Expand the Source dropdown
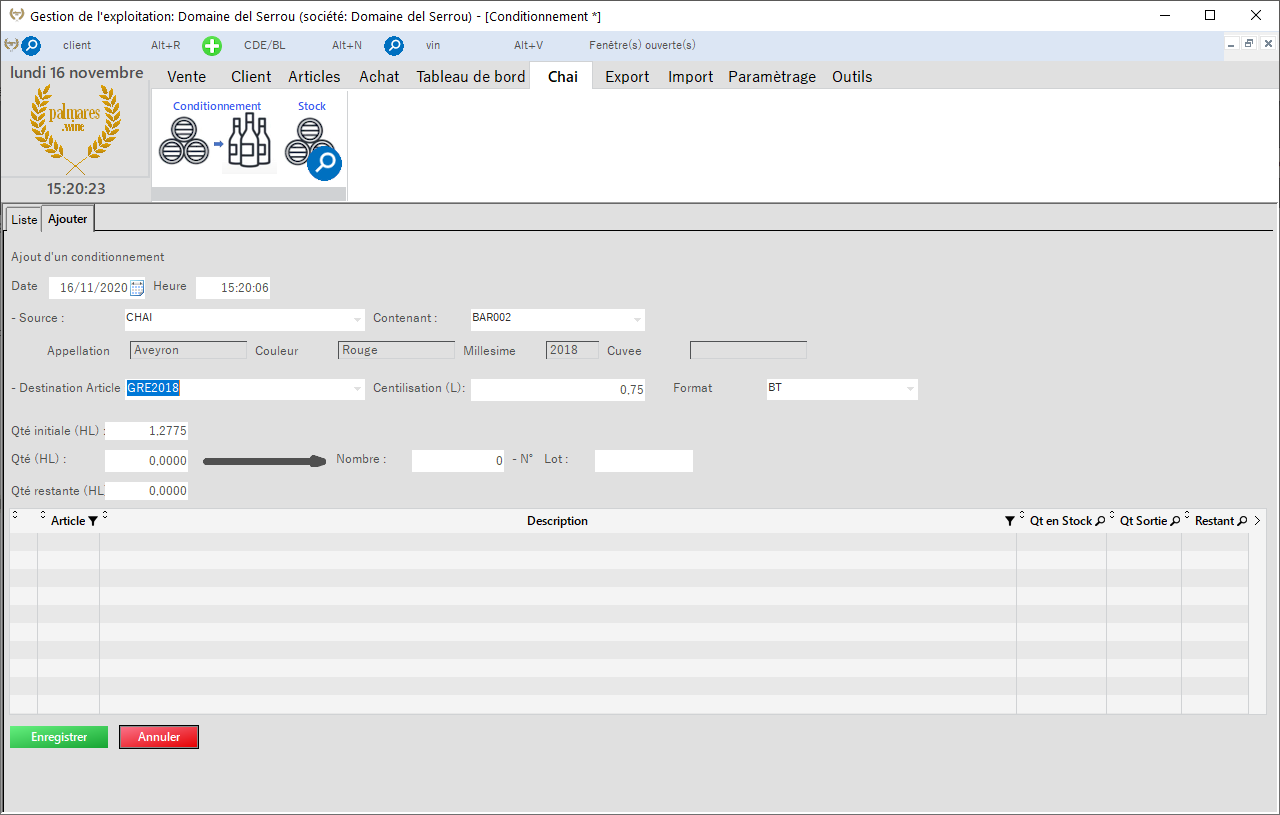This screenshot has width=1280, height=815. (x=358, y=320)
